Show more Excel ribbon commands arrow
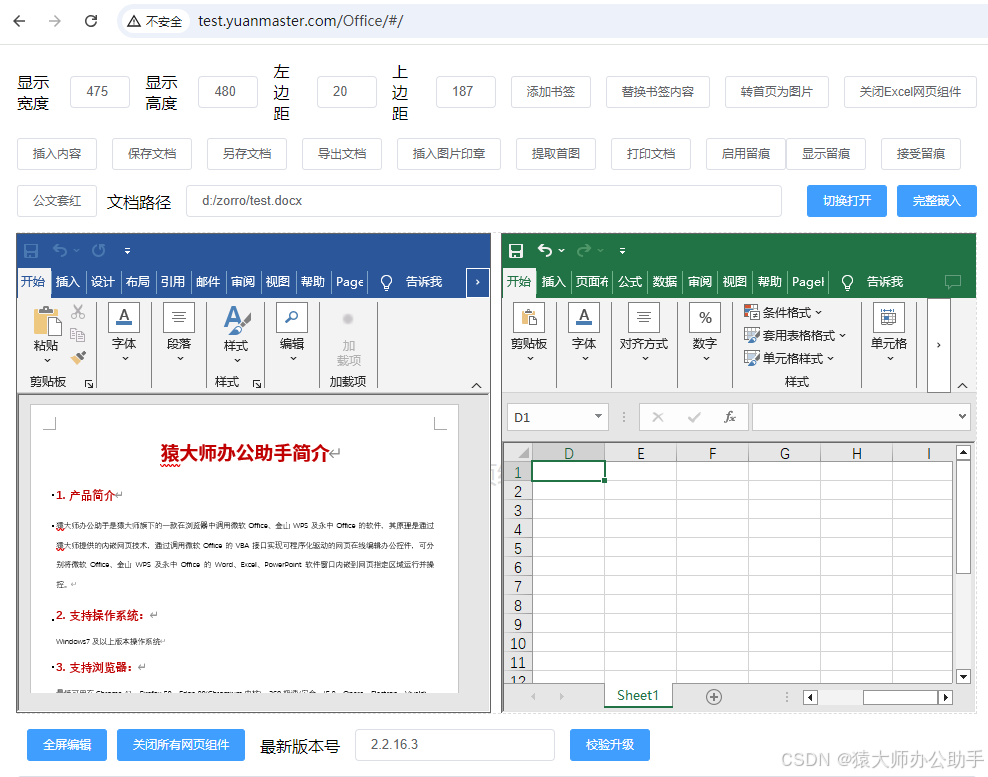 (x=939, y=345)
